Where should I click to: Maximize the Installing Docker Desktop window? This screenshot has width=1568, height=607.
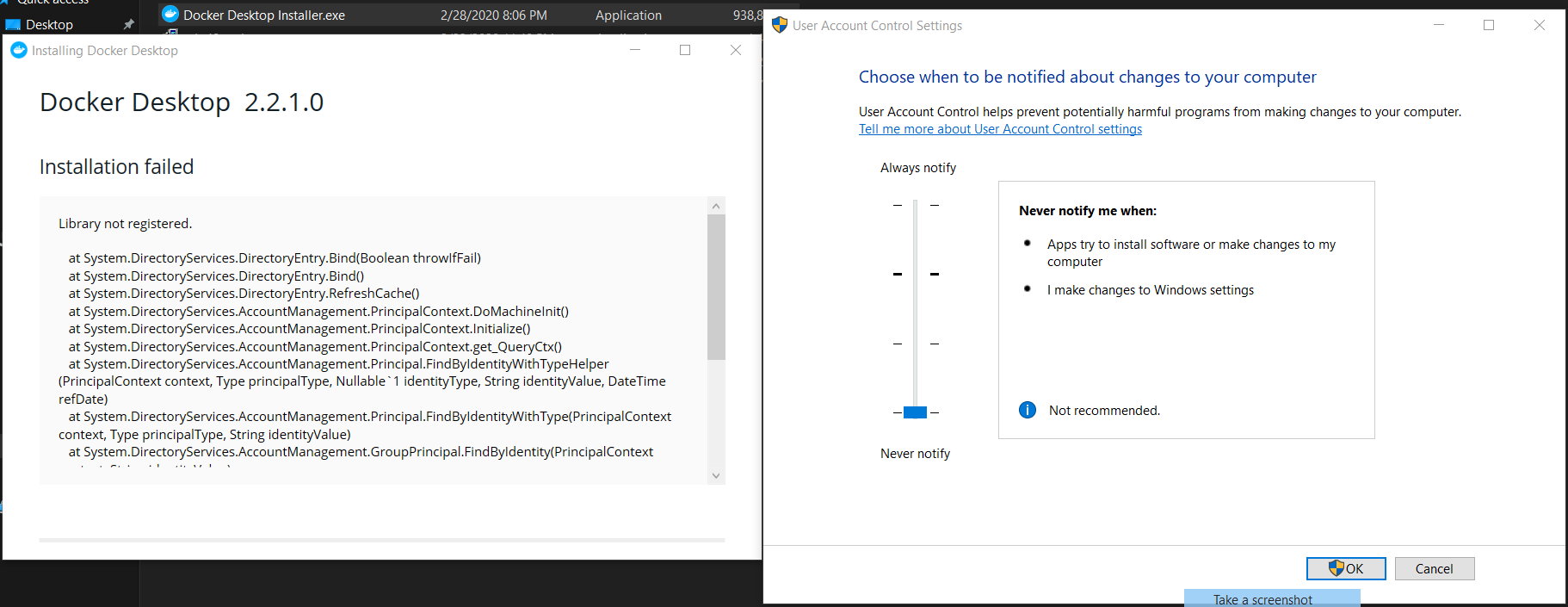(685, 50)
